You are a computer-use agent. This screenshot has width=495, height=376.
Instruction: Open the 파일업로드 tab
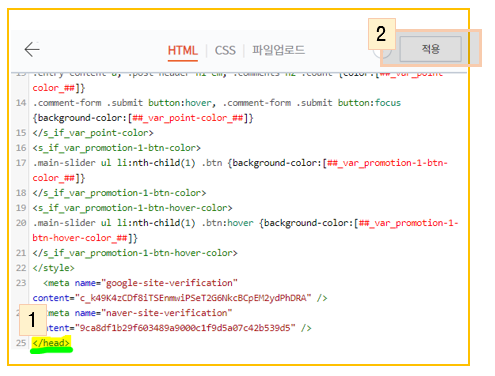pyautogui.click(x=278, y=50)
